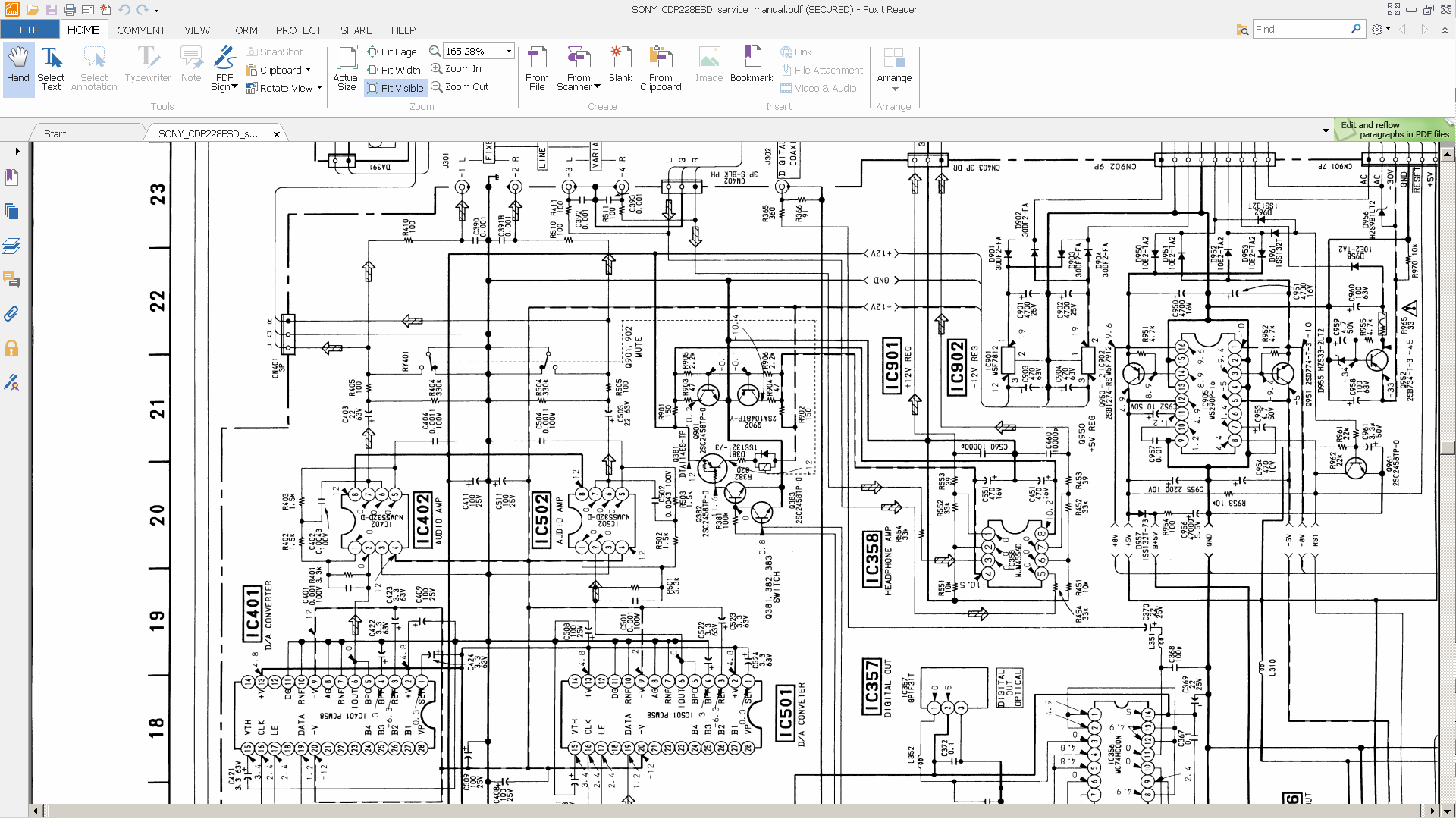1456x819 pixels.
Task: Click Zoom Out button
Action: coord(460,86)
